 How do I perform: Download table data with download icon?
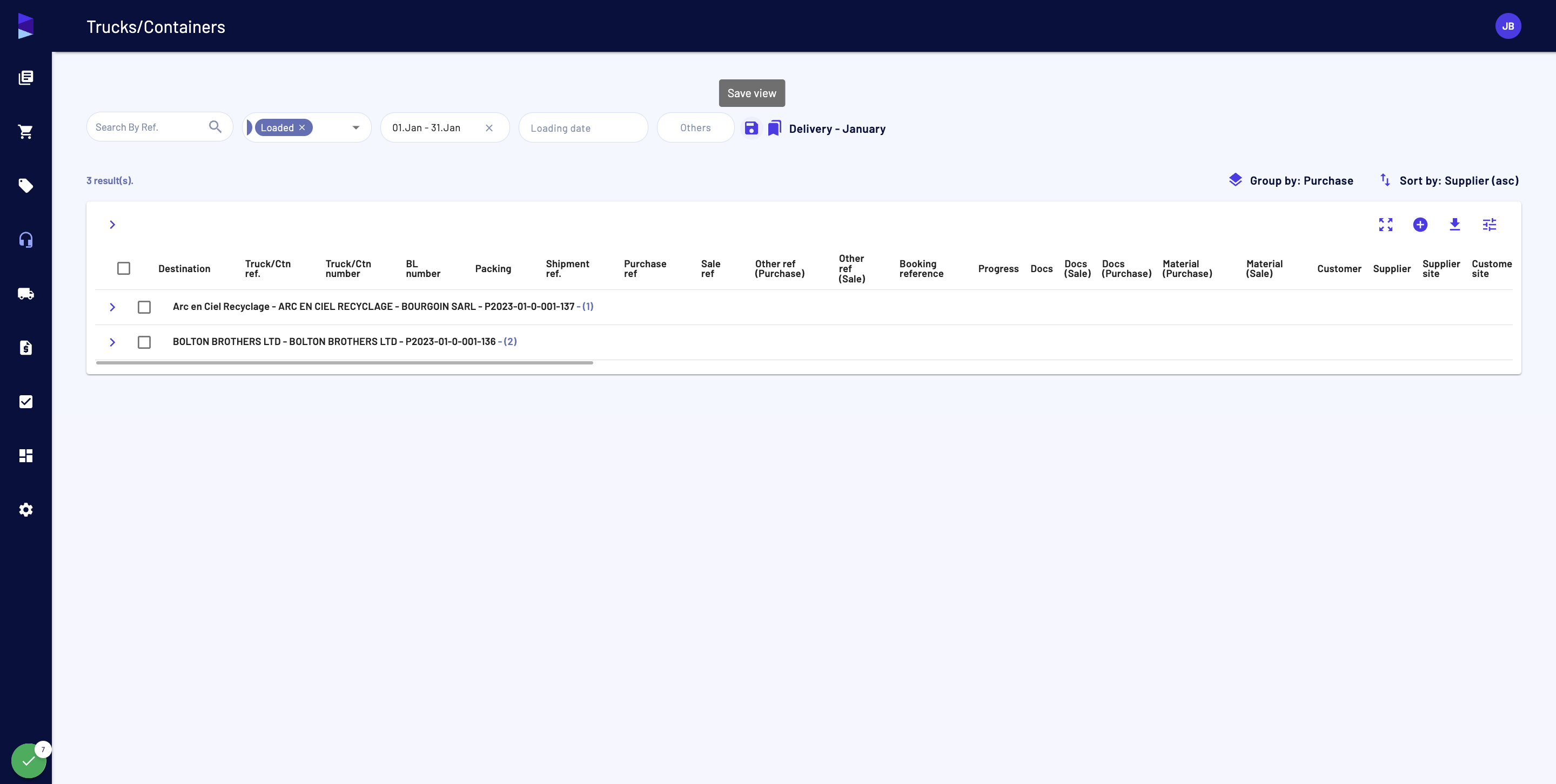pos(1454,225)
